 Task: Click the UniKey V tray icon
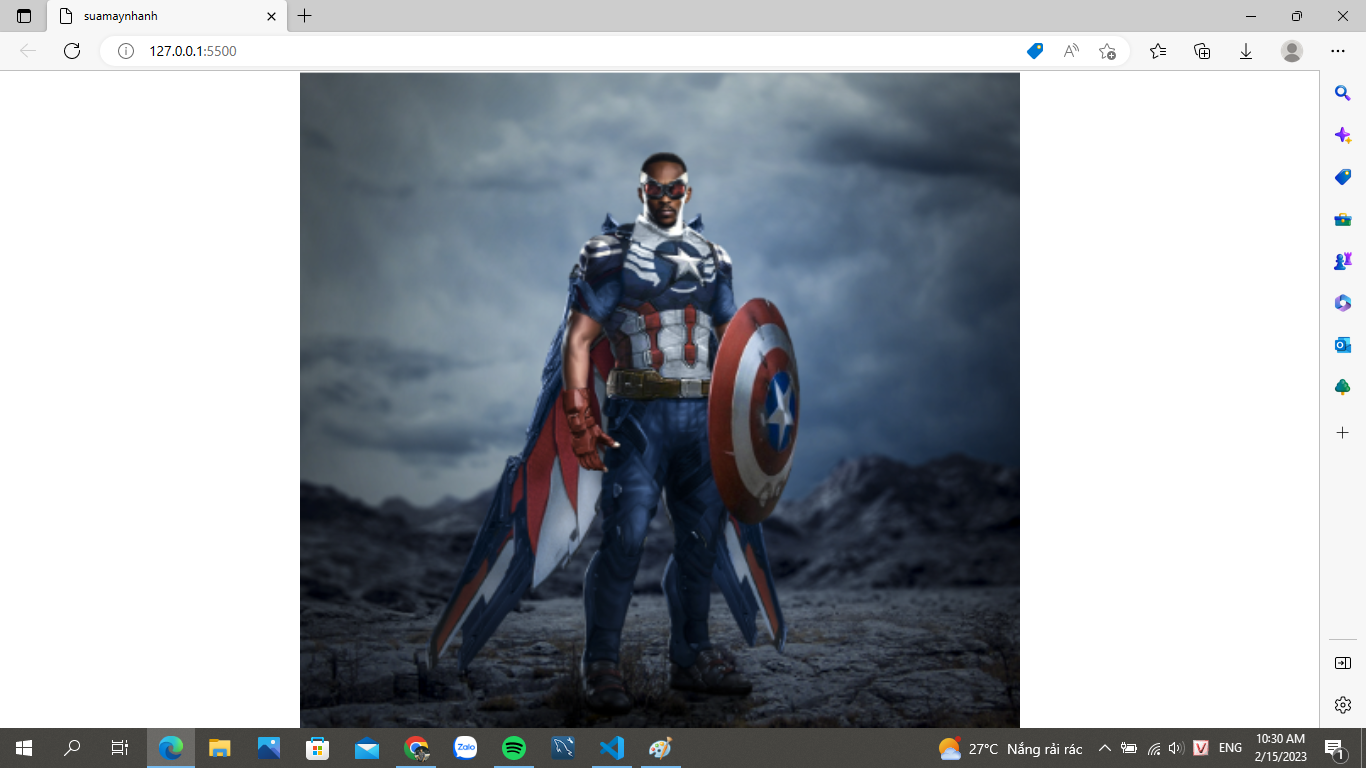point(1202,748)
